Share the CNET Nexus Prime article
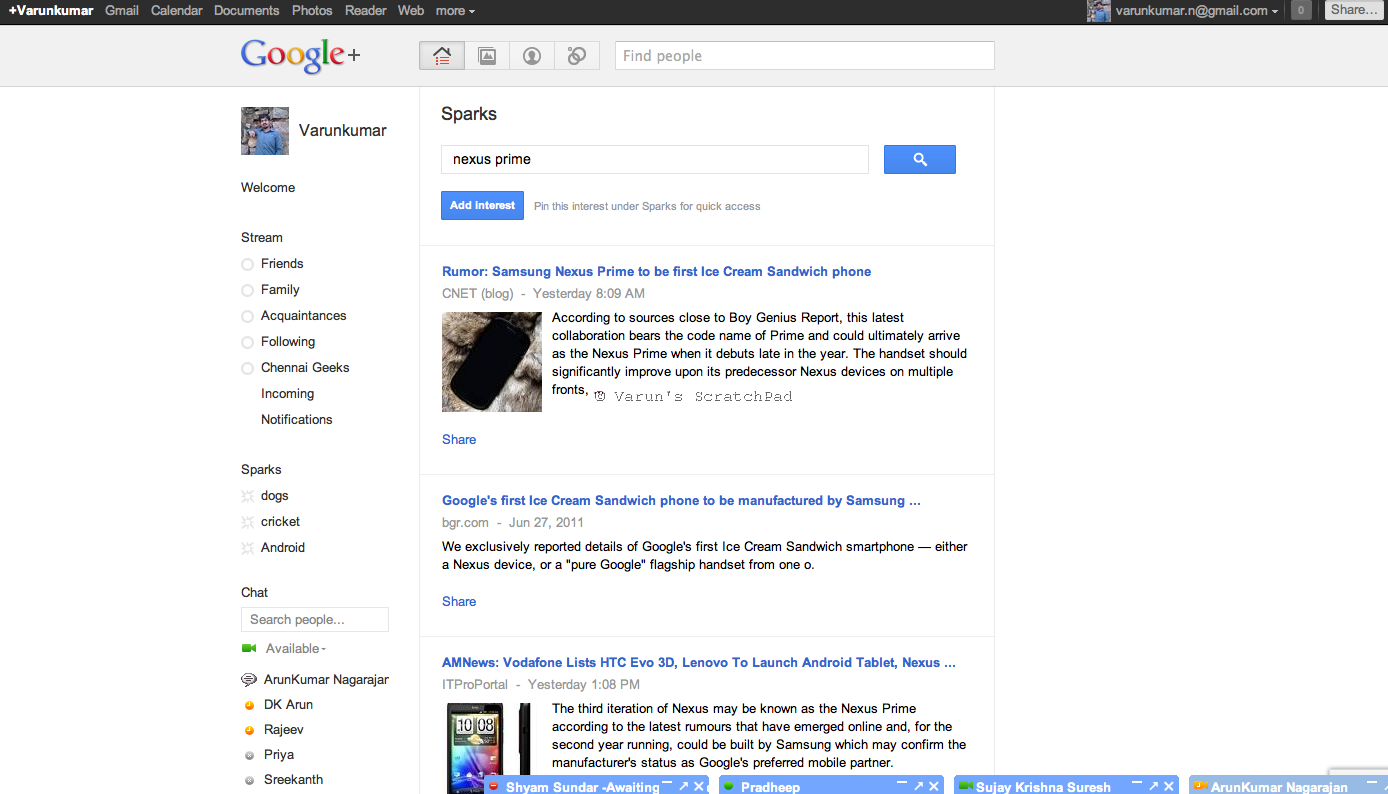1388x794 pixels. point(459,439)
